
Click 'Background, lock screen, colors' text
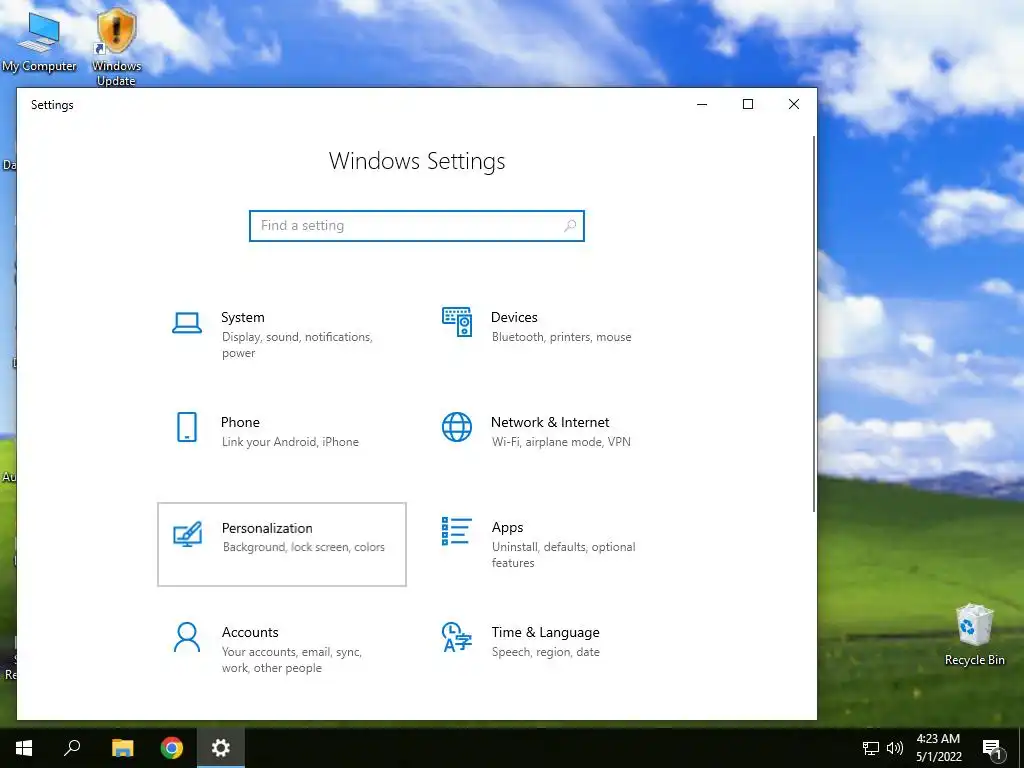click(304, 547)
